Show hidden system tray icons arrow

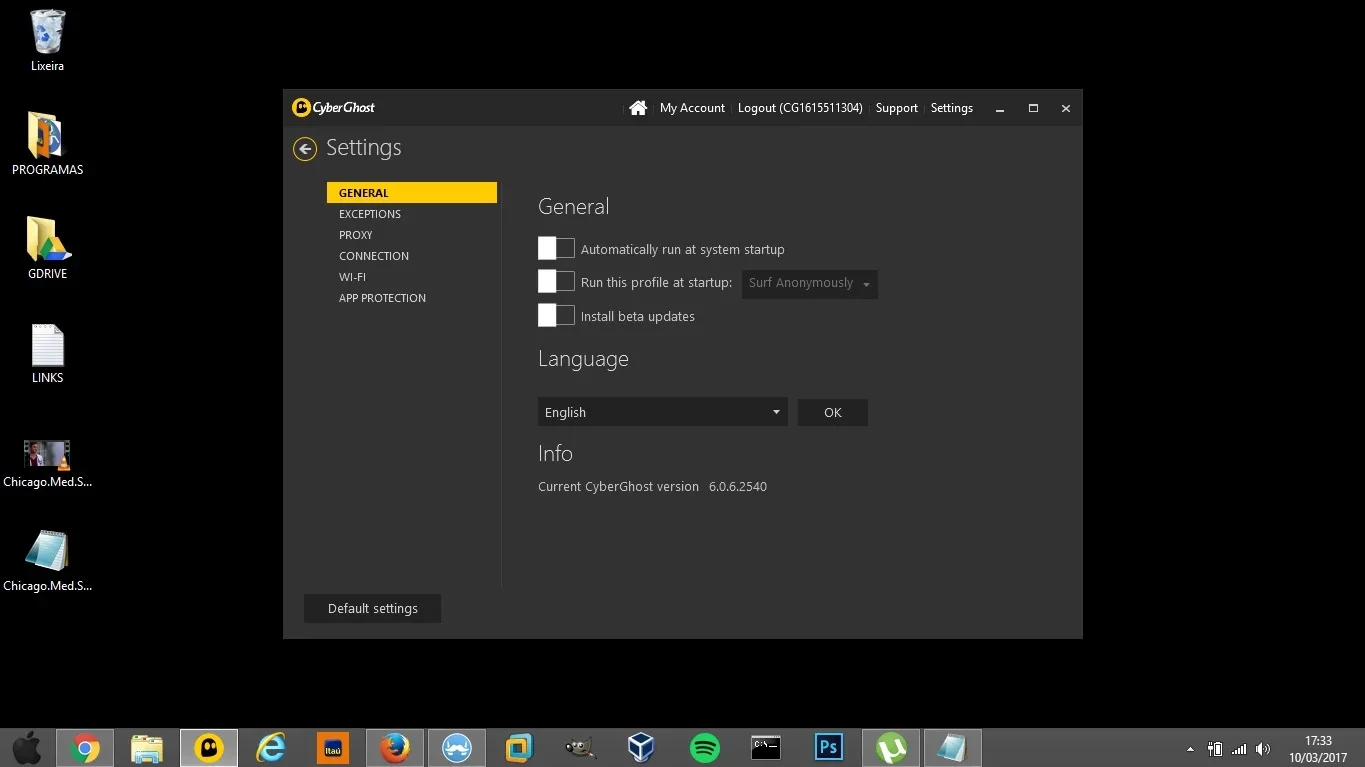(1190, 749)
